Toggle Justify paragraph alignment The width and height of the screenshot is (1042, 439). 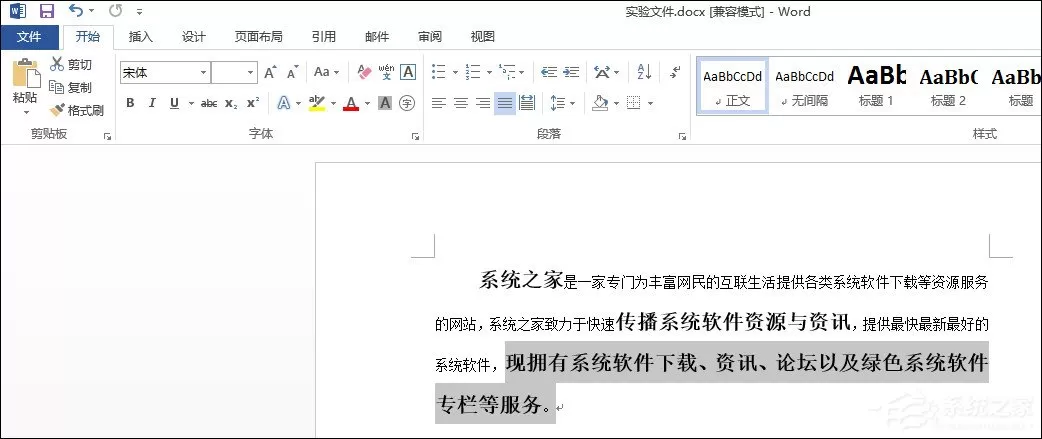pyautogui.click(x=505, y=103)
